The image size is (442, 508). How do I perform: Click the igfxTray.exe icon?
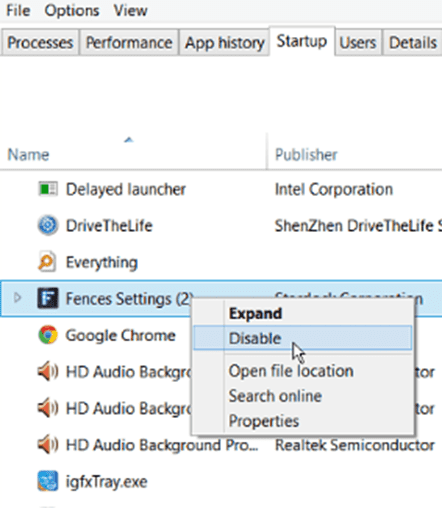pos(48,481)
